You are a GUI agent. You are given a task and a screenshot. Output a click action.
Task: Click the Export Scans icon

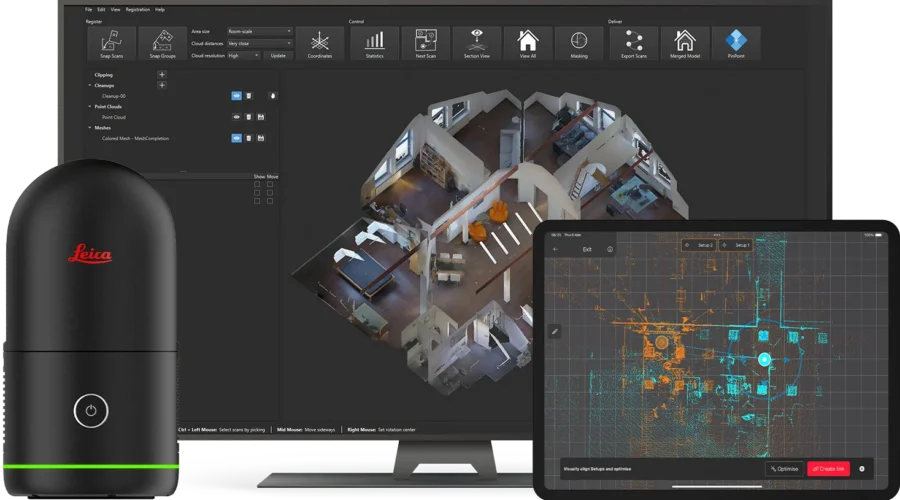click(633, 43)
